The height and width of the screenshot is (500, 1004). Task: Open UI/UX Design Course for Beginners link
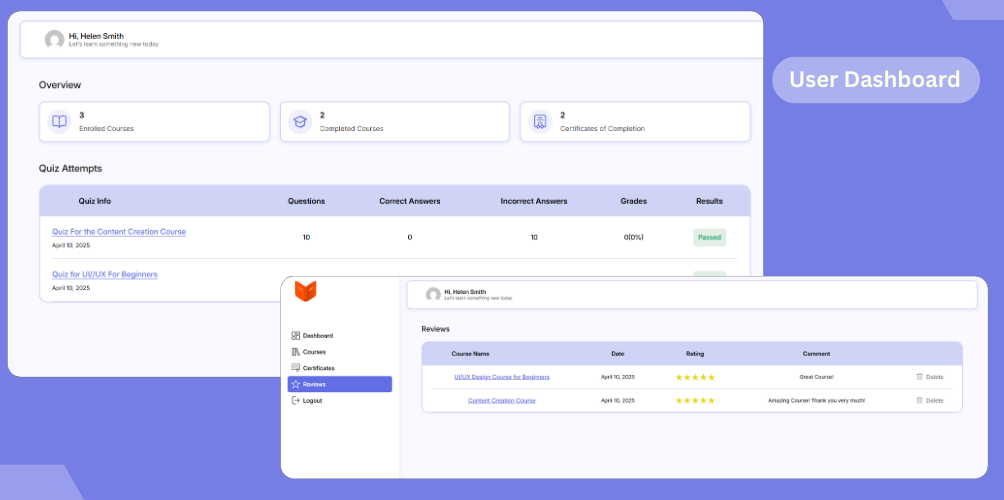click(502, 377)
